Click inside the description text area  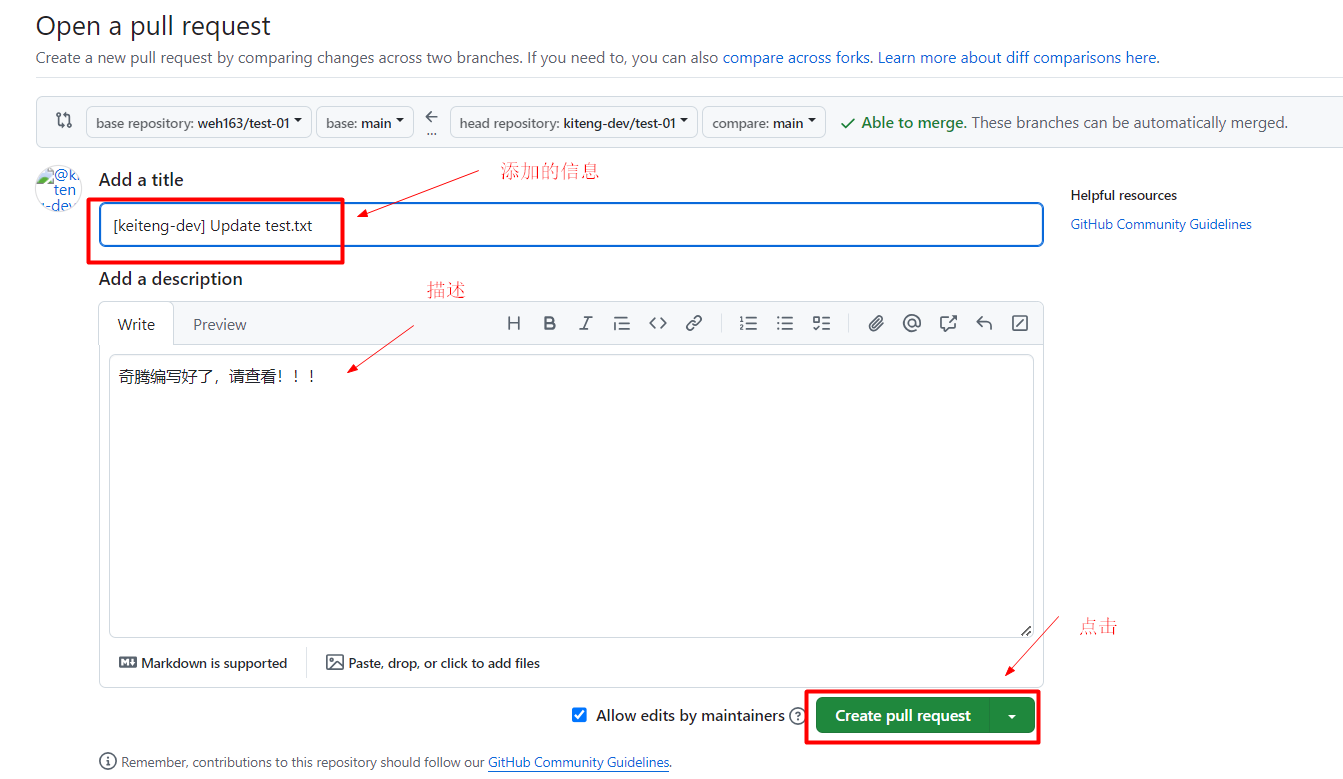tap(571, 496)
